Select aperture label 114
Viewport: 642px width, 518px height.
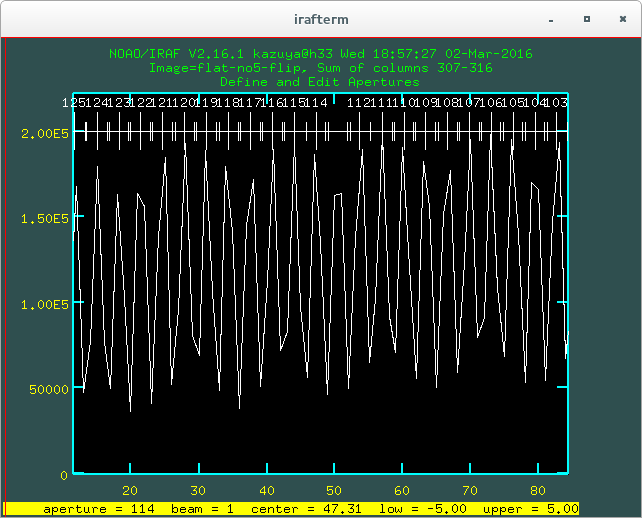(316, 102)
